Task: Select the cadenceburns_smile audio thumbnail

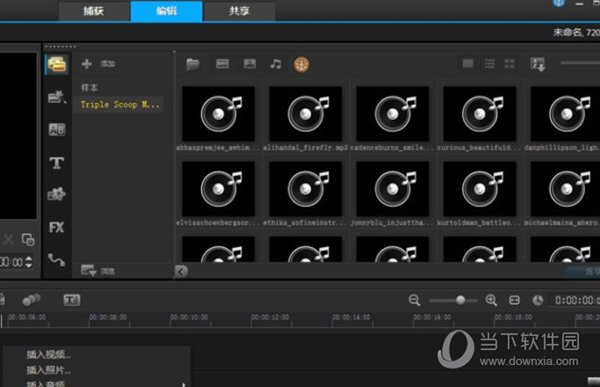Action: (x=393, y=114)
